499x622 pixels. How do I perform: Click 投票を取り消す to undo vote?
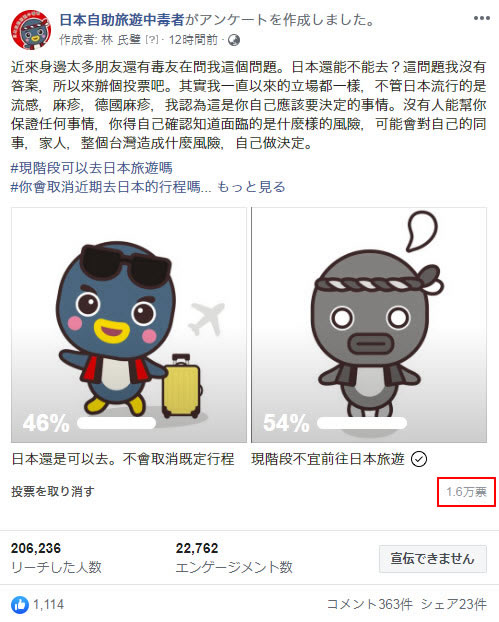[53, 491]
